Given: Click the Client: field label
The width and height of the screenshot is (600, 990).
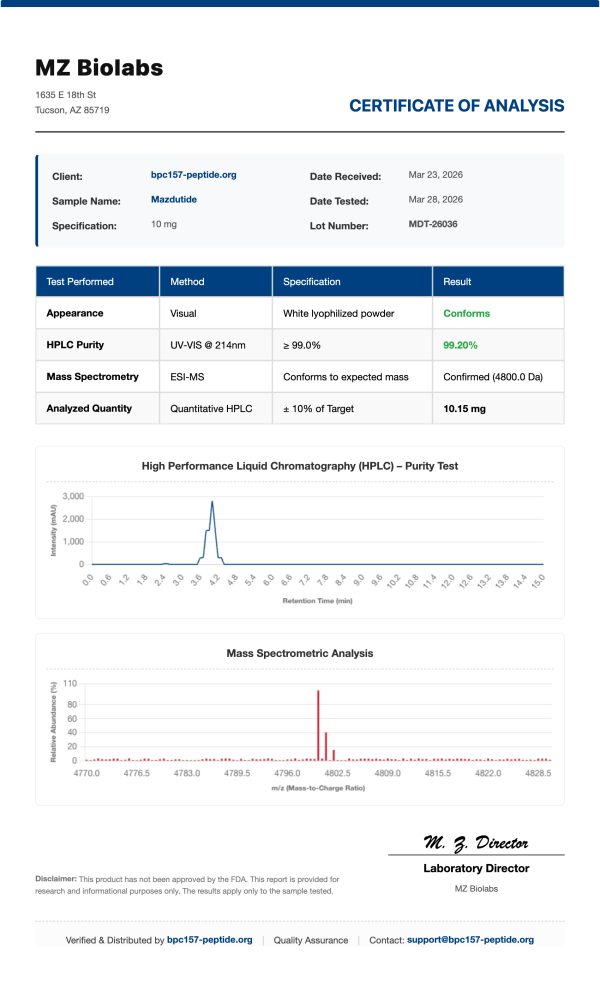Looking at the screenshot, I should pyautogui.click(x=68, y=177).
